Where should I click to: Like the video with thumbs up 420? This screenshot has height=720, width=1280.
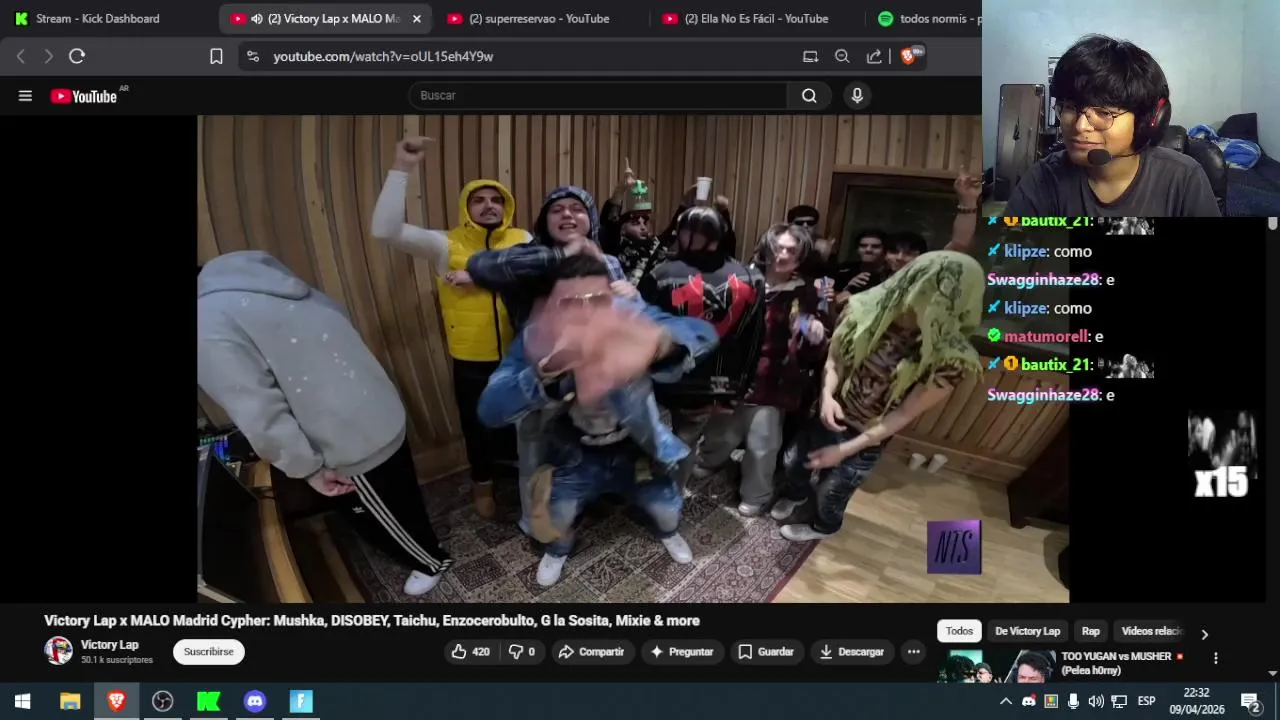click(470, 652)
